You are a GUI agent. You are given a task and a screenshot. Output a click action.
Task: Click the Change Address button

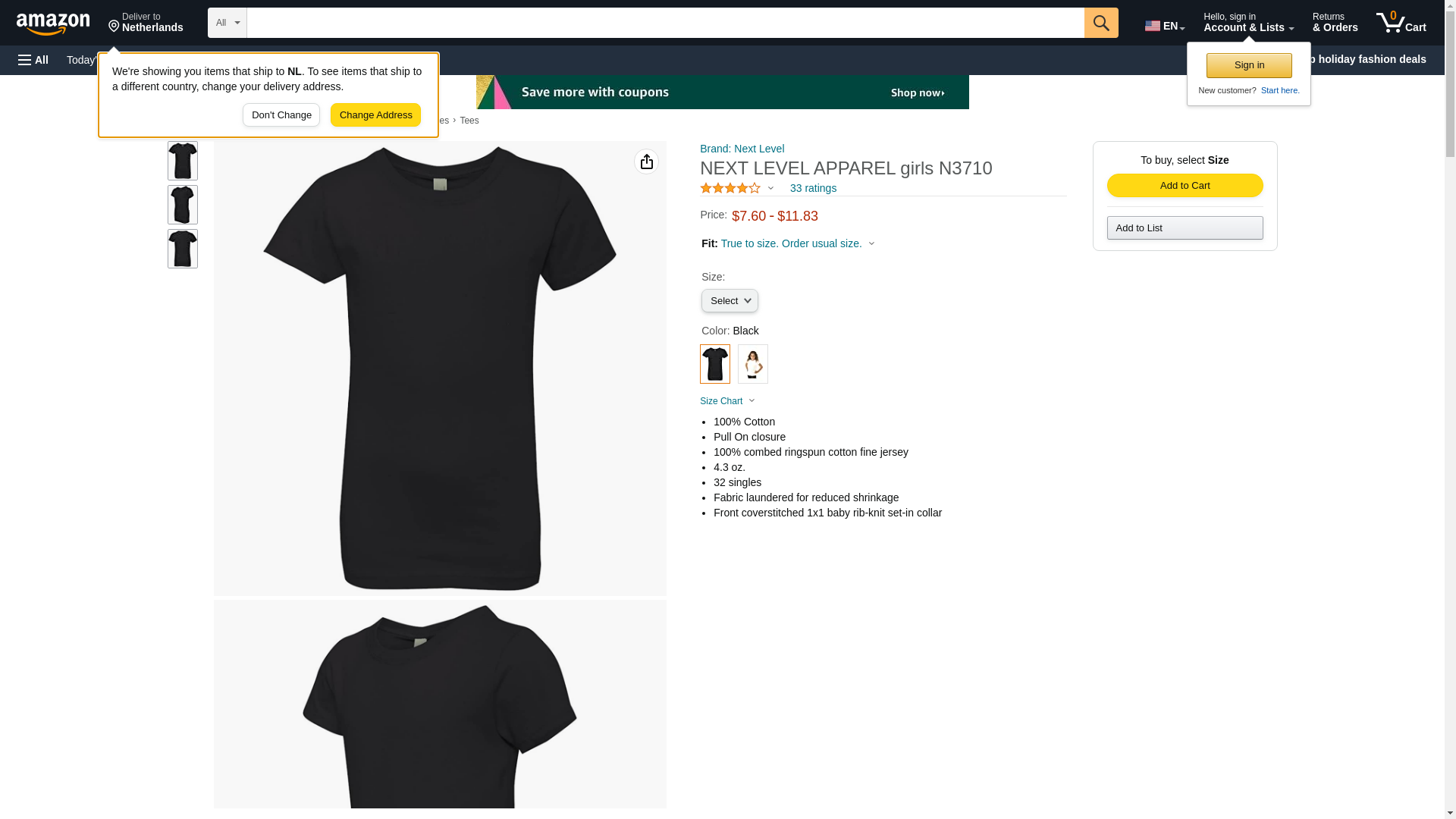tap(375, 115)
